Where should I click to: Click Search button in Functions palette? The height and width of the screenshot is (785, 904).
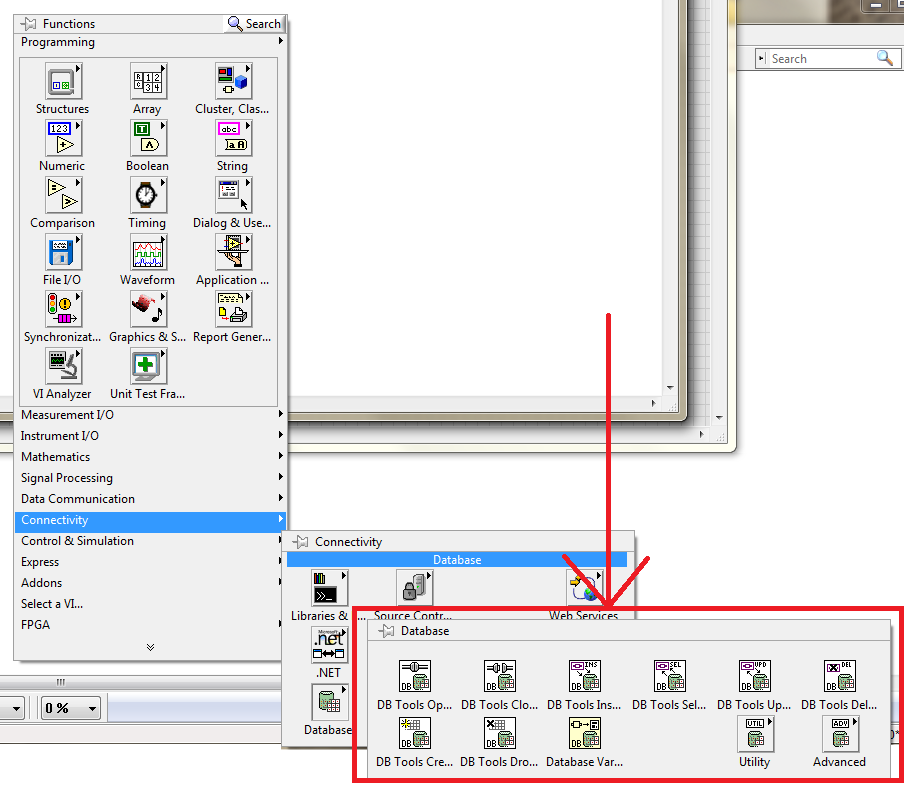[254, 24]
